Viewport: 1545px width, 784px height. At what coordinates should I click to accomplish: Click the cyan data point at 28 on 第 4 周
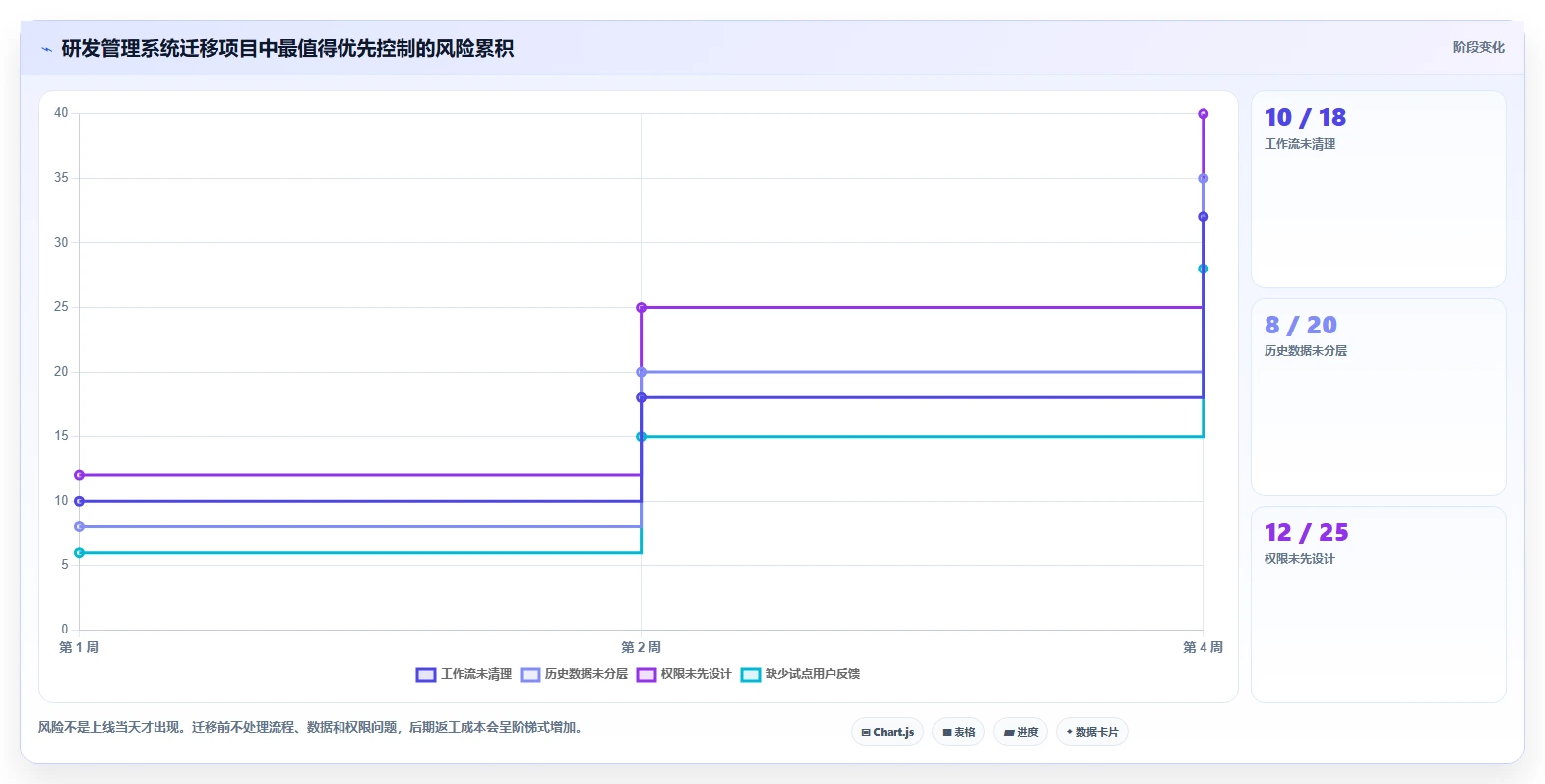pyautogui.click(x=1203, y=269)
